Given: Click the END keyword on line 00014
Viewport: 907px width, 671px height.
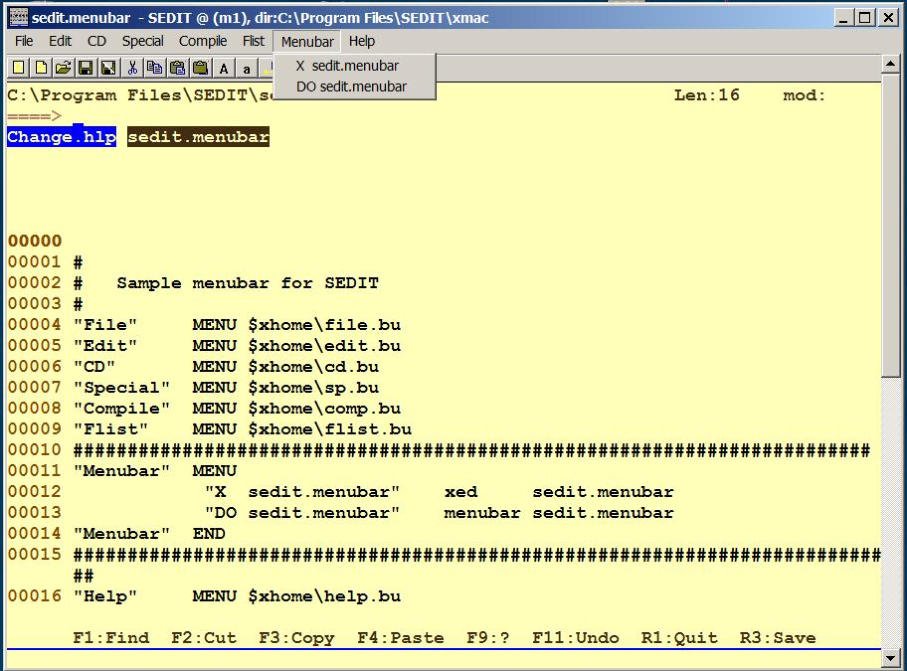Looking at the screenshot, I should 209,533.
